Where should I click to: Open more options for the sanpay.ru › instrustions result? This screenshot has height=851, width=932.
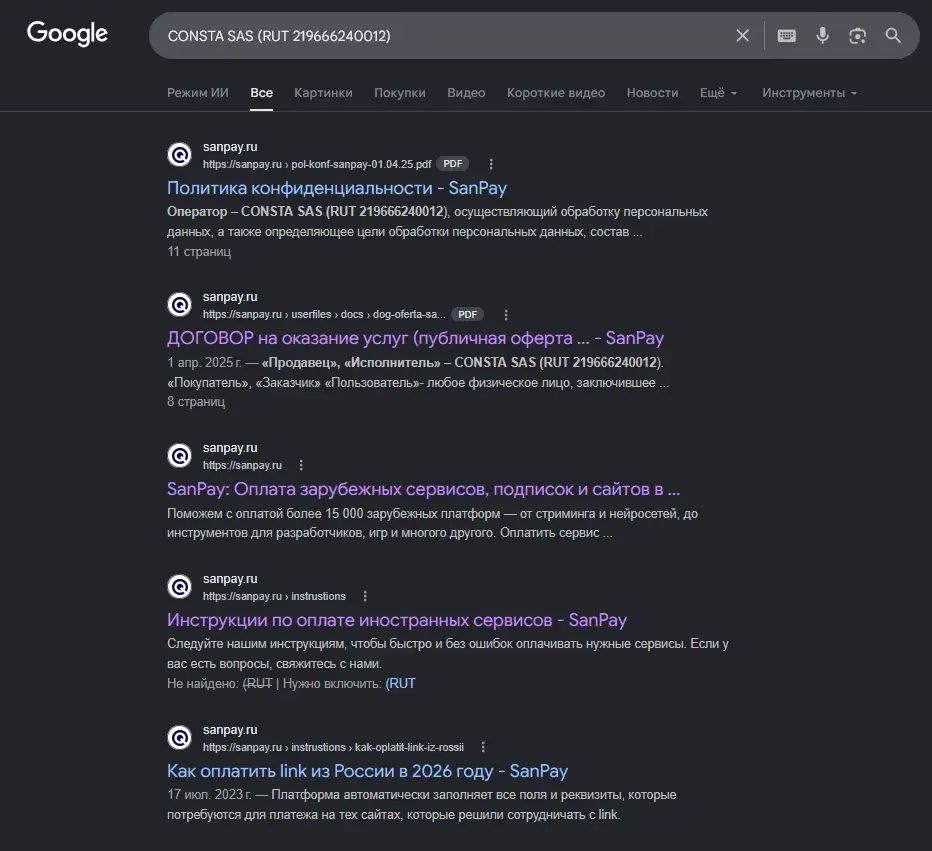point(365,596)
